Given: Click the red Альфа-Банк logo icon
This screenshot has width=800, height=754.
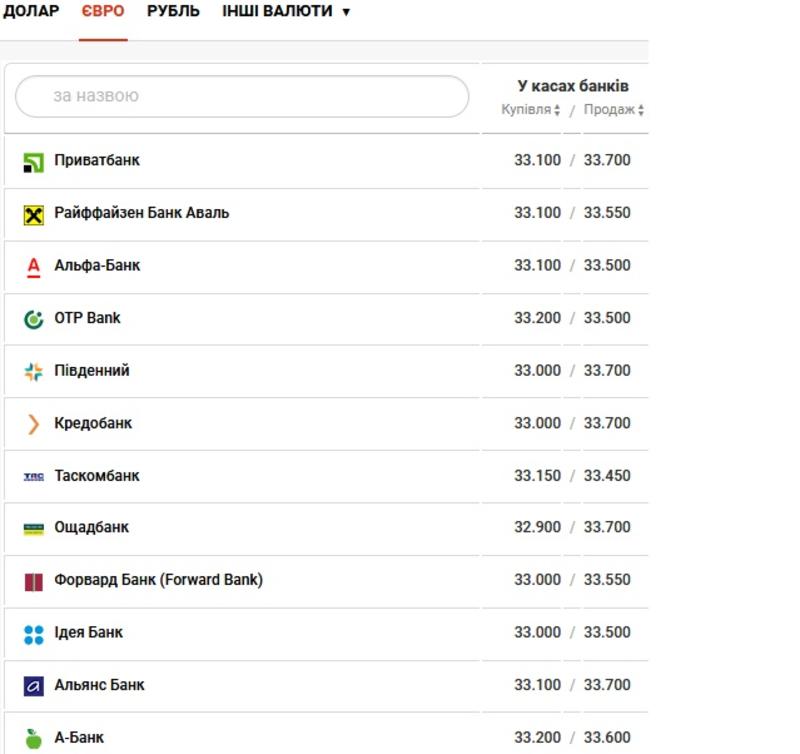Looking at the screenshot, I should [x=34, y=267].
